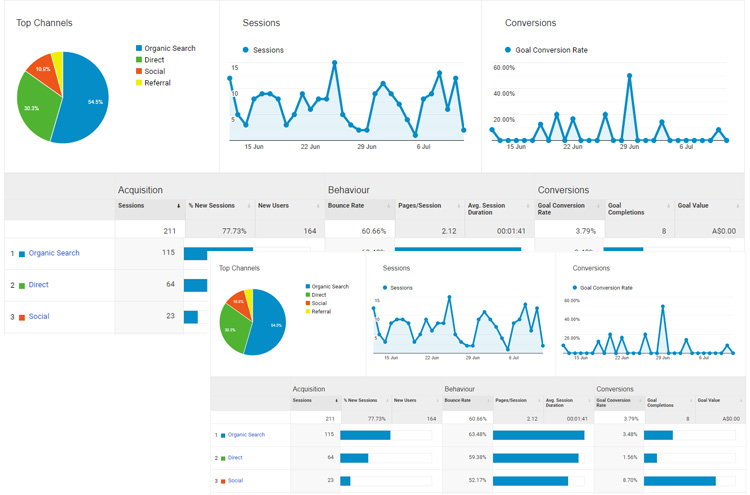
Task: Click the highest peak point on the larger Conversions chart
Action: point(629,75)
